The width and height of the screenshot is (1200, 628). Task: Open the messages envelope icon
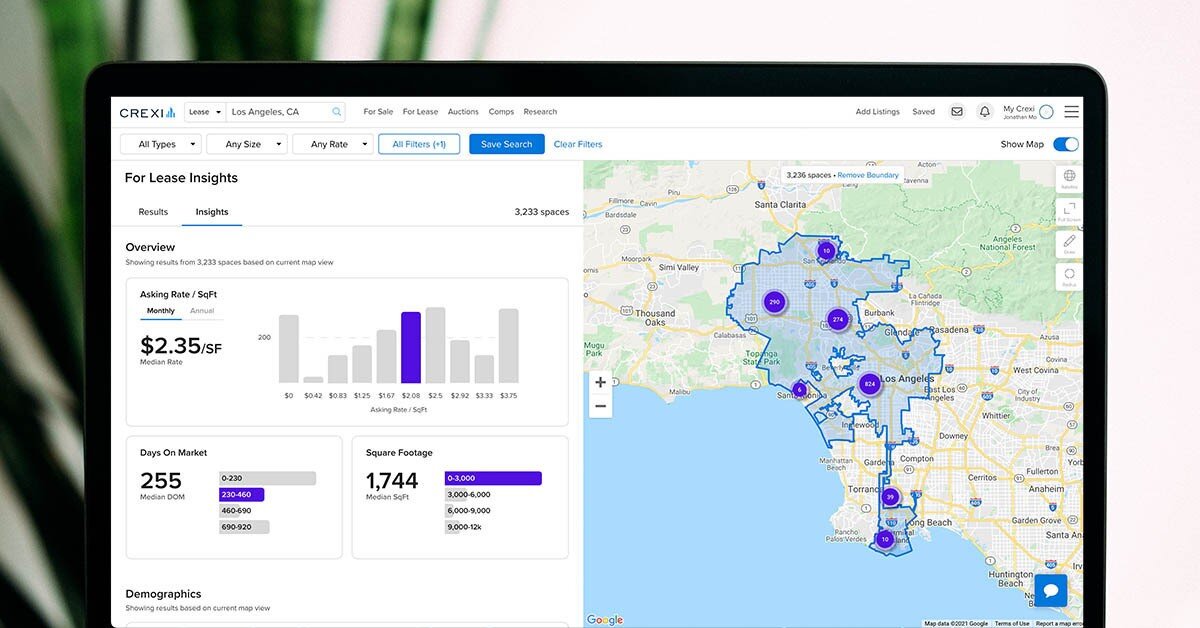pyautogui.click(x=957, y=112)
